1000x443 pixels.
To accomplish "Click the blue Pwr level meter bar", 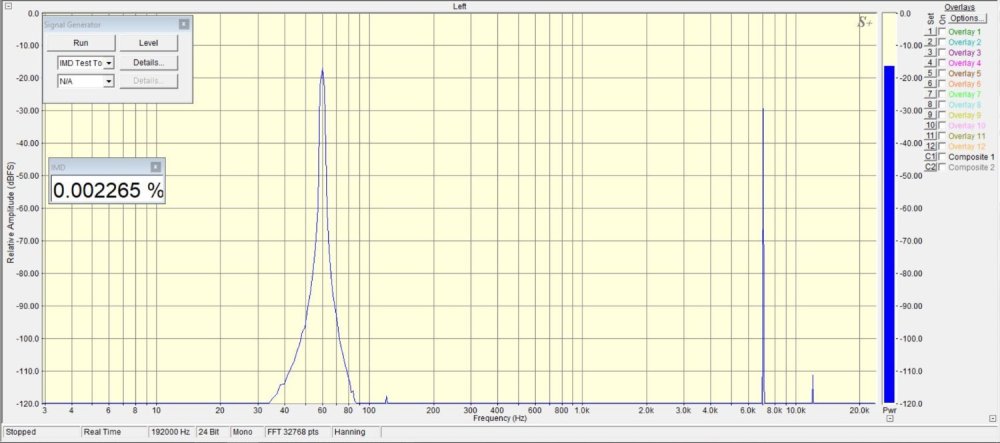I will (888, 230).
